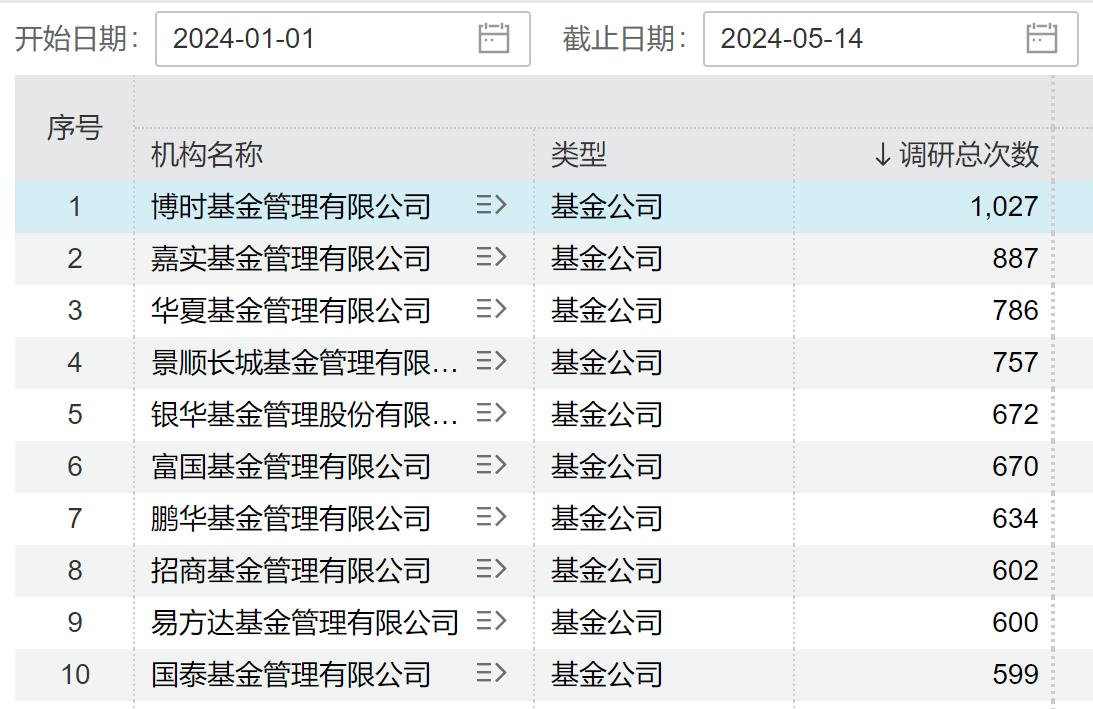Click 基金公司 type in 博时基金 row
1093x709 pixels.
point(606,206)
